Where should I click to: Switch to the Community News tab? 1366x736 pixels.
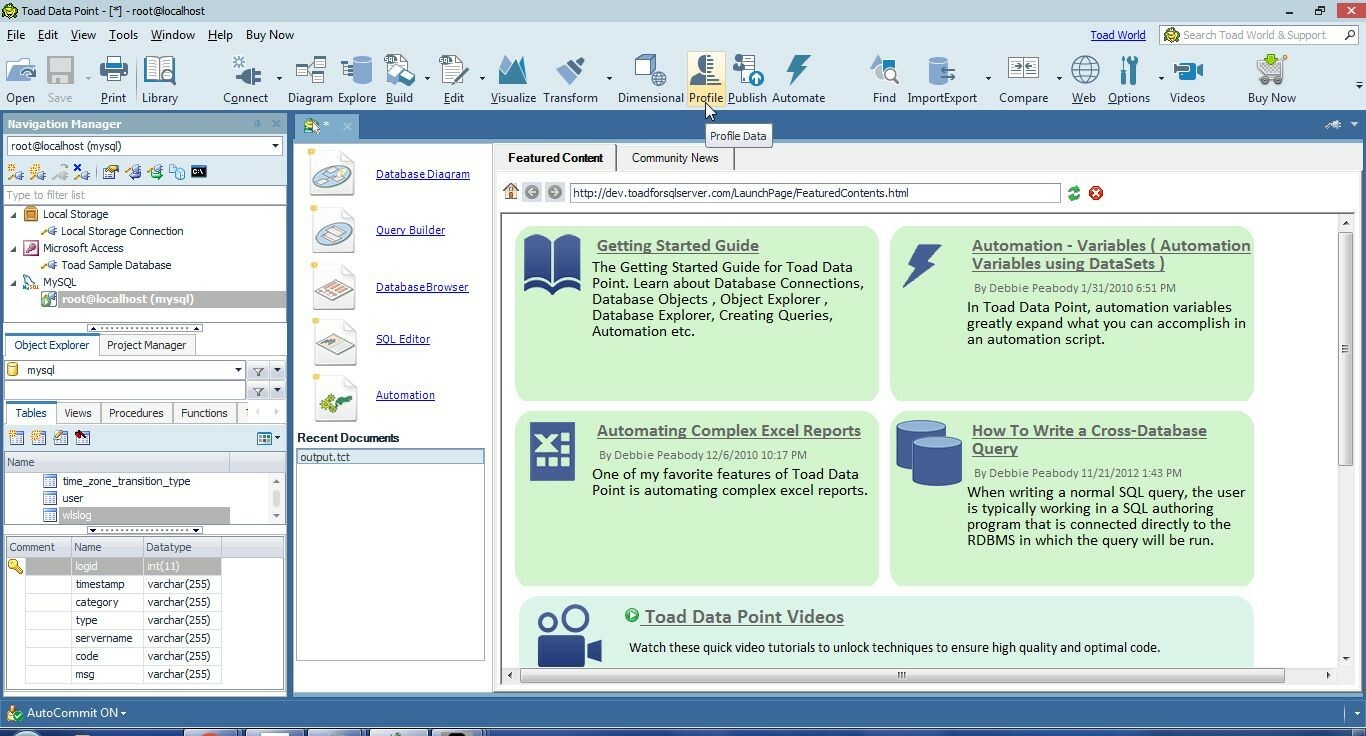[x=674, y=158]
